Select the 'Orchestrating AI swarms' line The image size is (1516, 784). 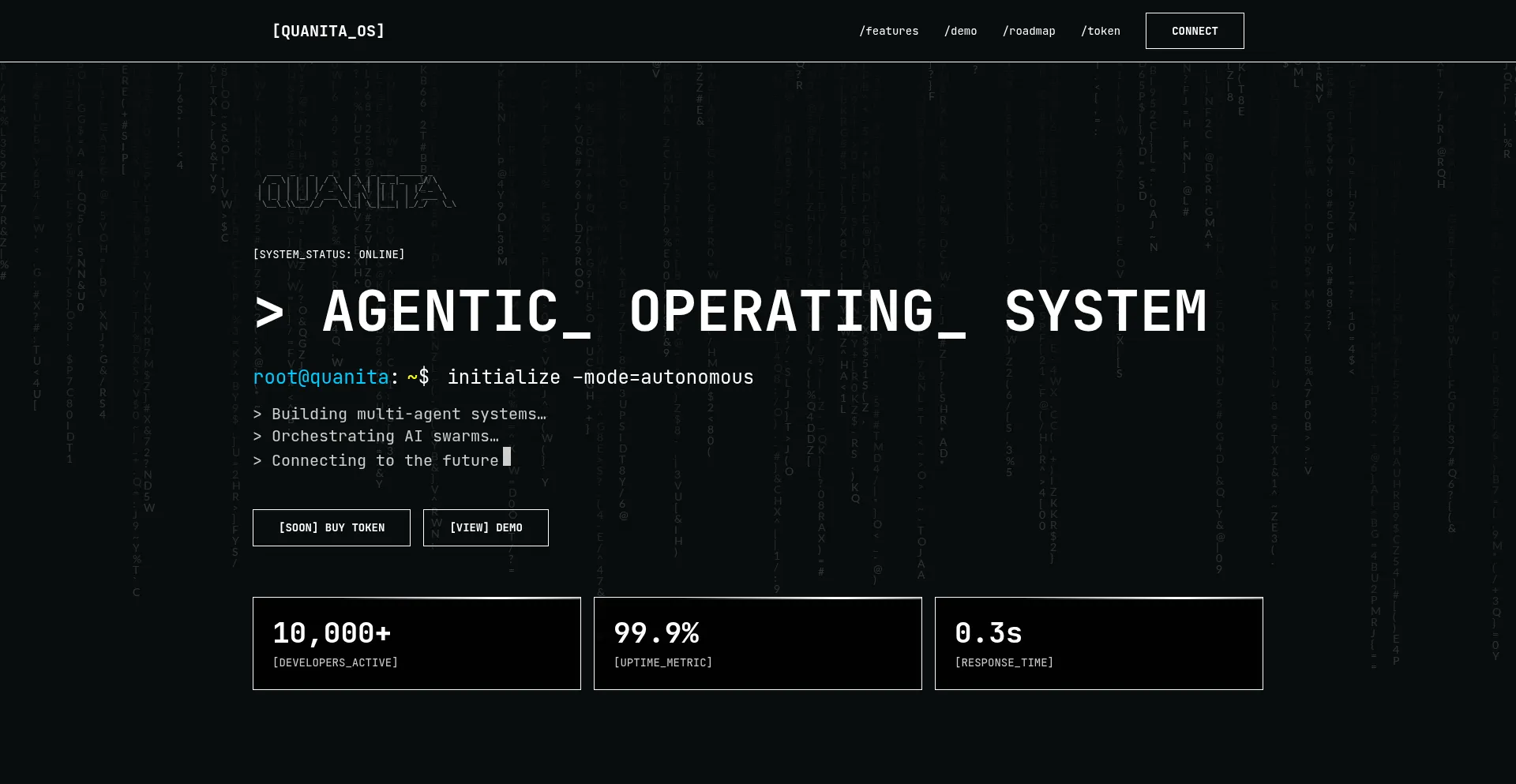(x=376, y=437)
